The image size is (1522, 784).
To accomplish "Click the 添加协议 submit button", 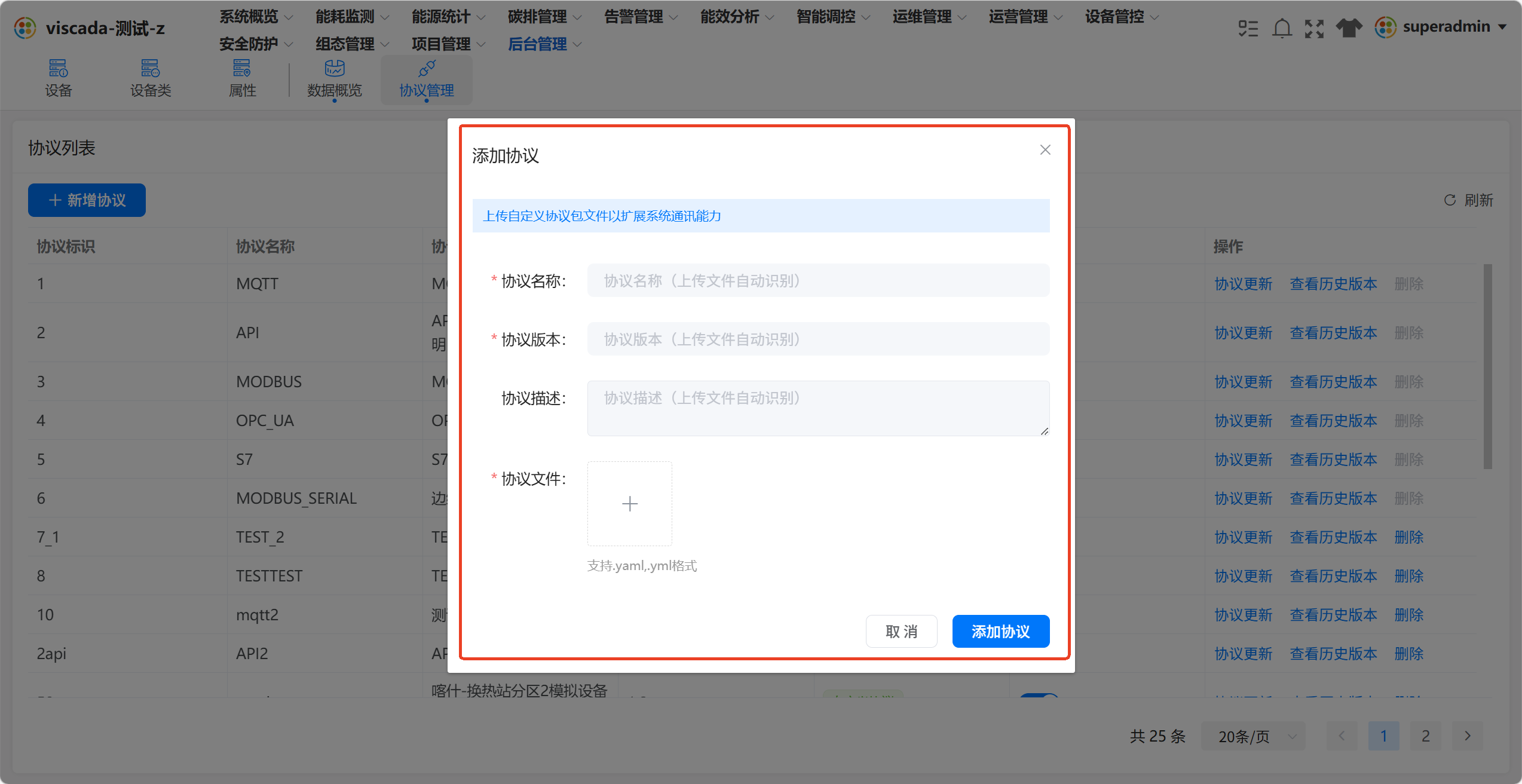I will click(x=1001, y=631).
